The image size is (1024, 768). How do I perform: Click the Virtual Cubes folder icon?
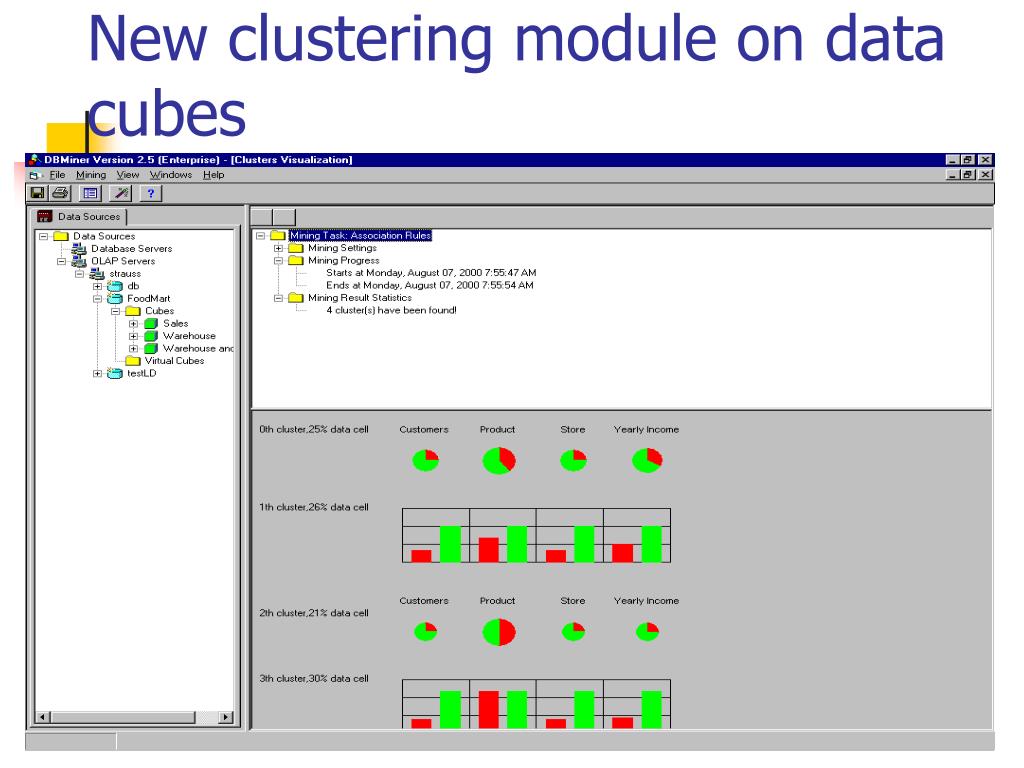(133, 360)
